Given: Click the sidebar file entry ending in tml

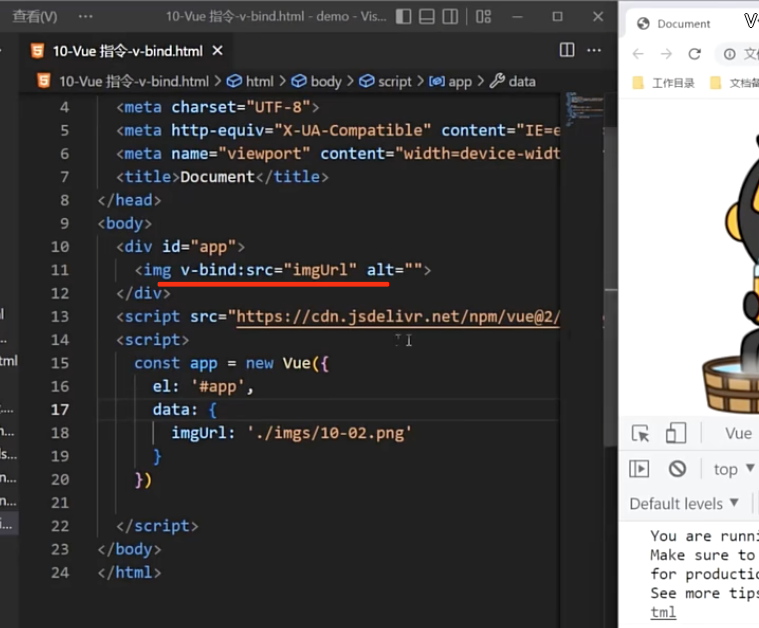Looking at the screenshot, I should (9, 361).
